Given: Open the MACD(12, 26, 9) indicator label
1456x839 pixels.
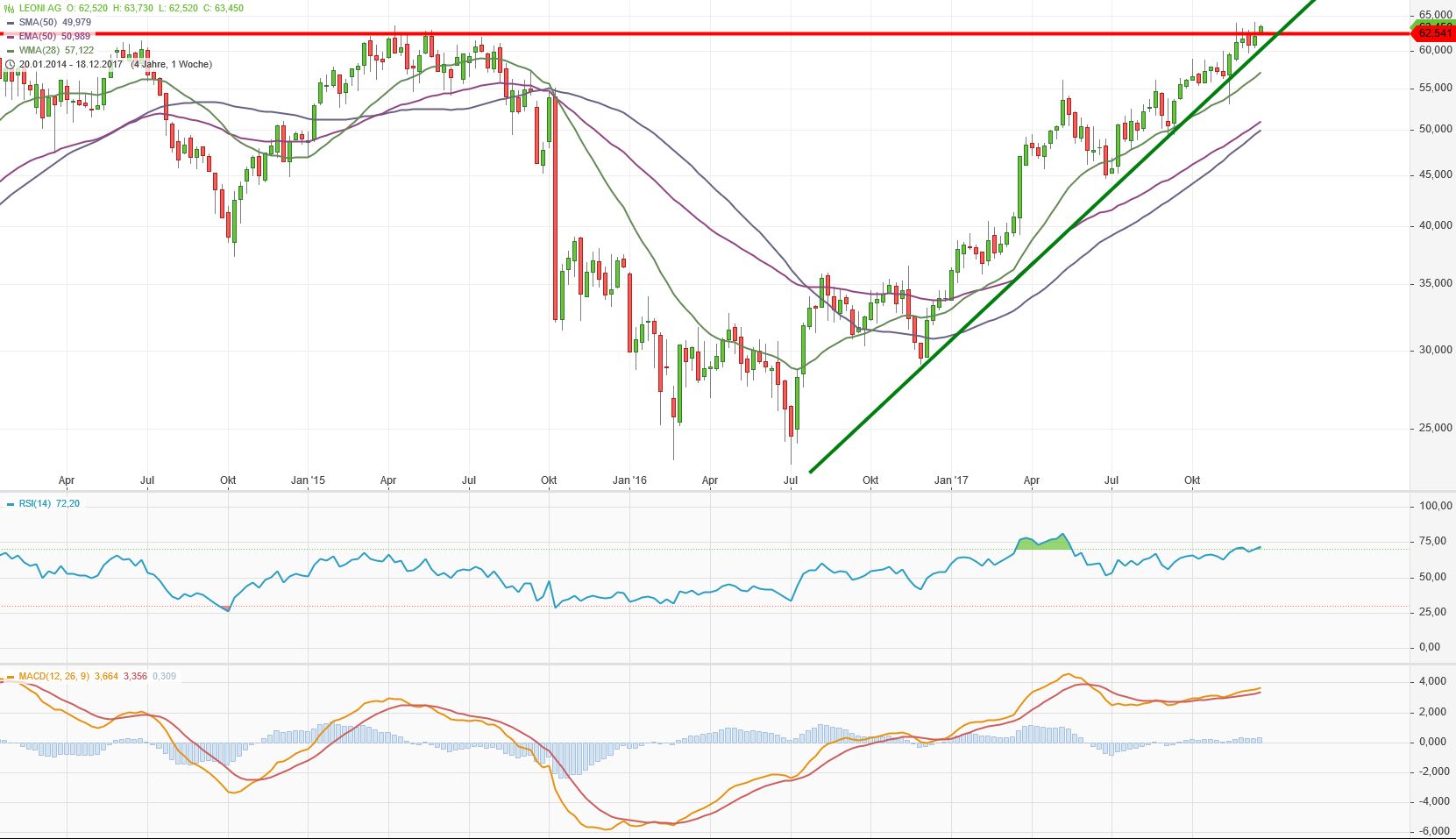Looking at the screenshot, I should pyautogui.click(x=54, y=676).
